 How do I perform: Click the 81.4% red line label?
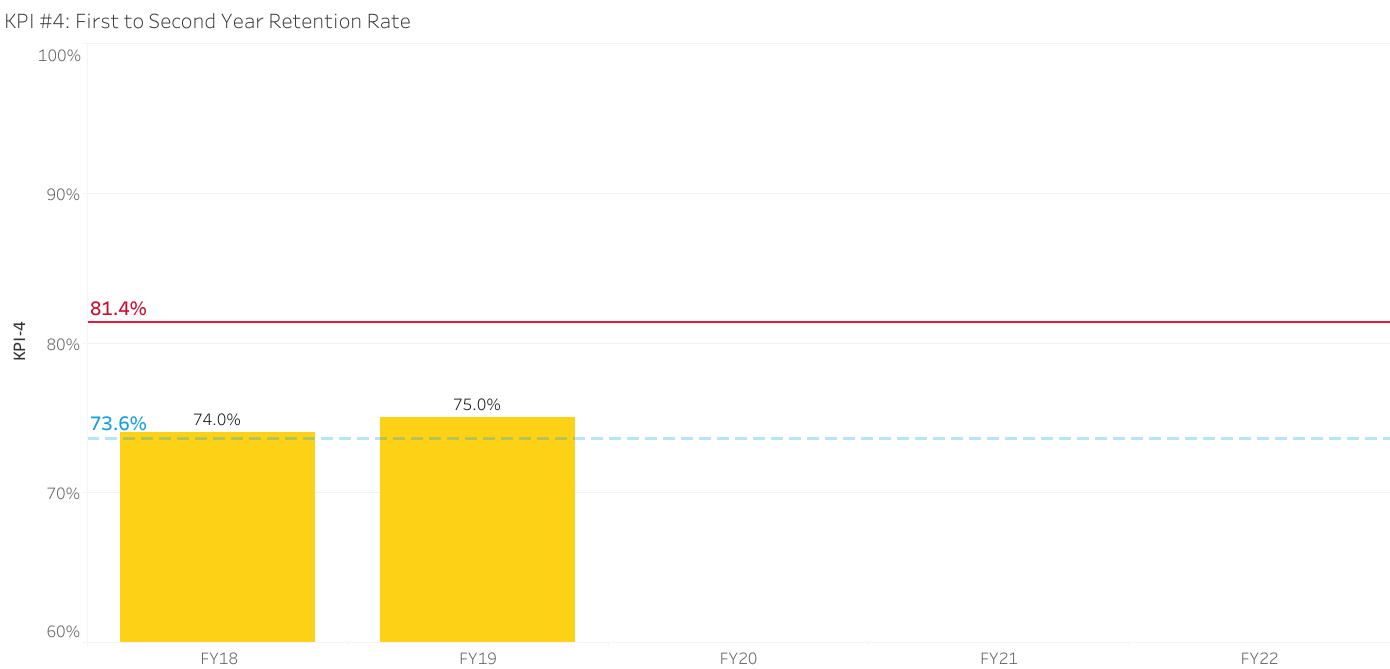point(118,309)
